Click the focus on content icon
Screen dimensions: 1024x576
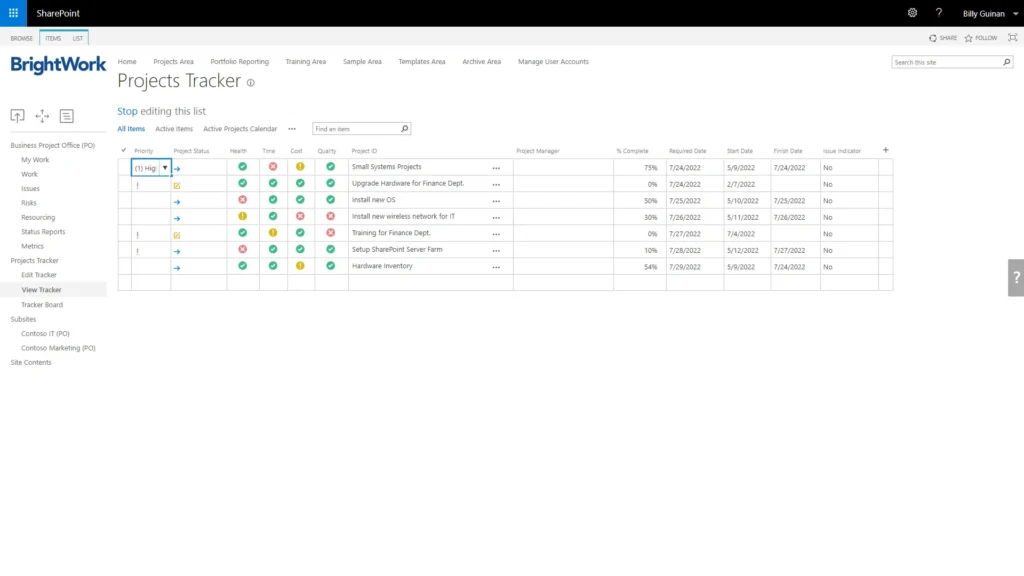point(1012,38)
